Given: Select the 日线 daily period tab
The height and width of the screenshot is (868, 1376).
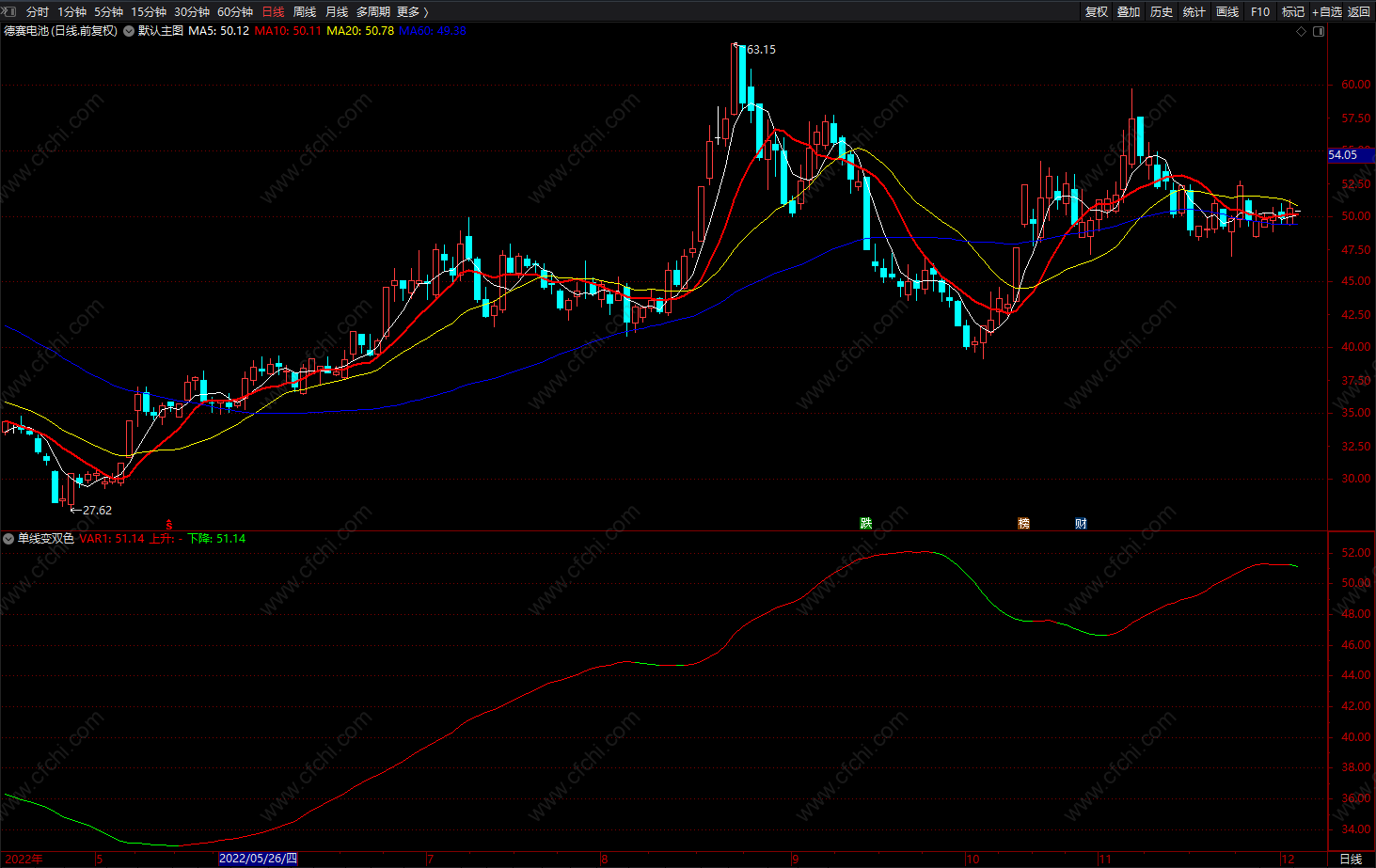Looking at the screenshot, I should point(273,11).
